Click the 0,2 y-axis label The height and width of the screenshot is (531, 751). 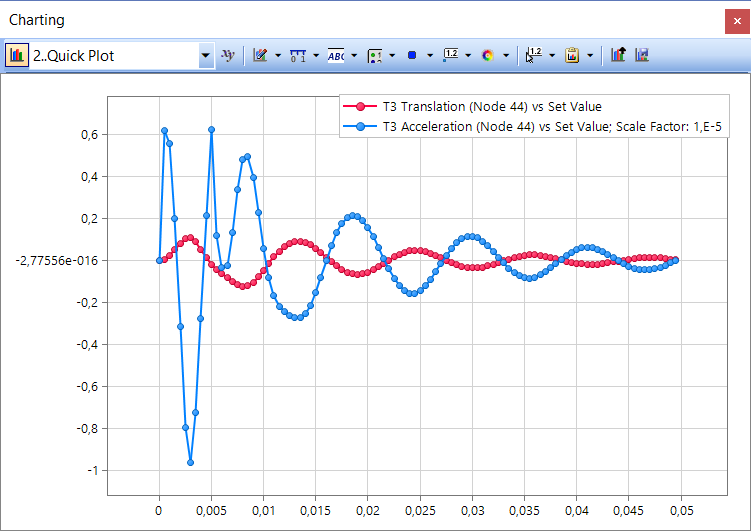pyautogui.click(x=90, y=219)
